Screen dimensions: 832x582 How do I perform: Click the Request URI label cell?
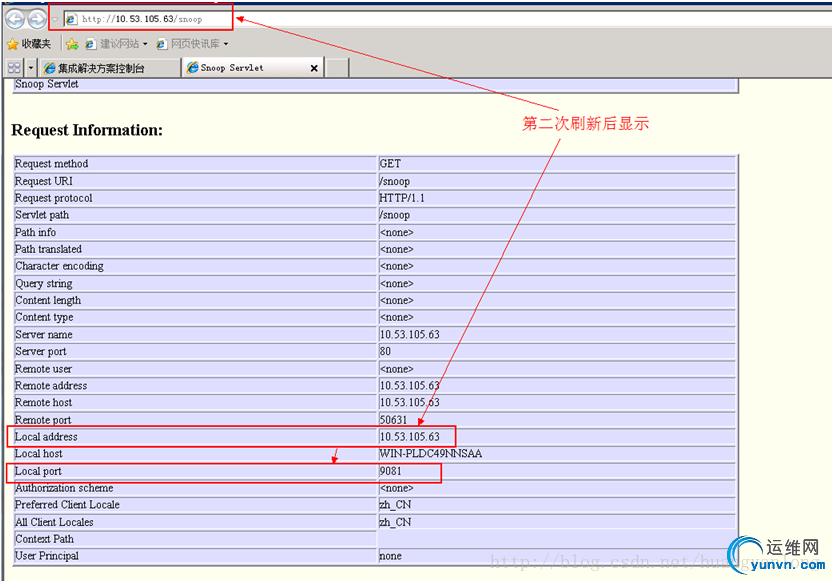click(195, 181)
